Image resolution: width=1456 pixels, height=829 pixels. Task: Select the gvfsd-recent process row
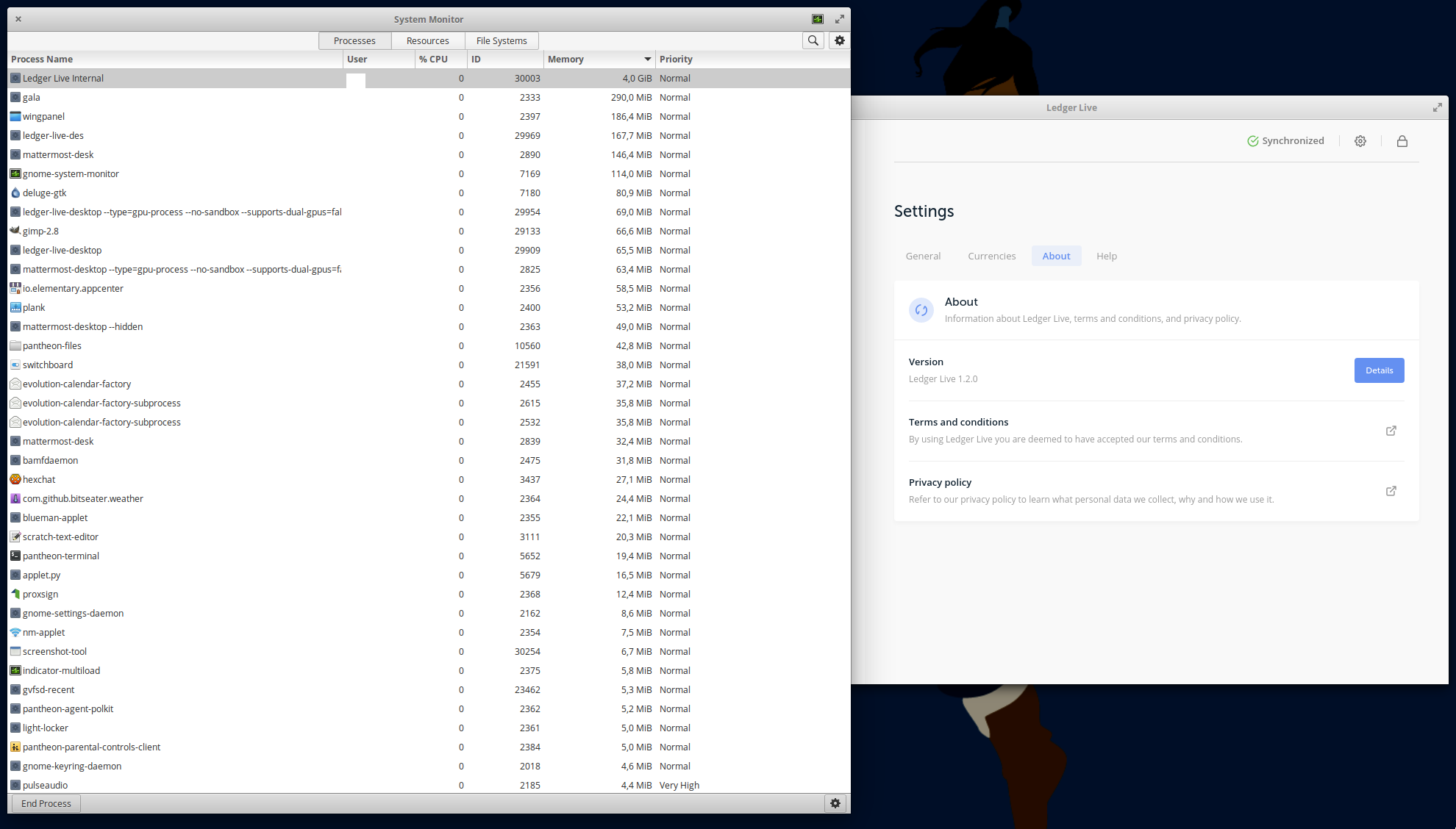429,689
